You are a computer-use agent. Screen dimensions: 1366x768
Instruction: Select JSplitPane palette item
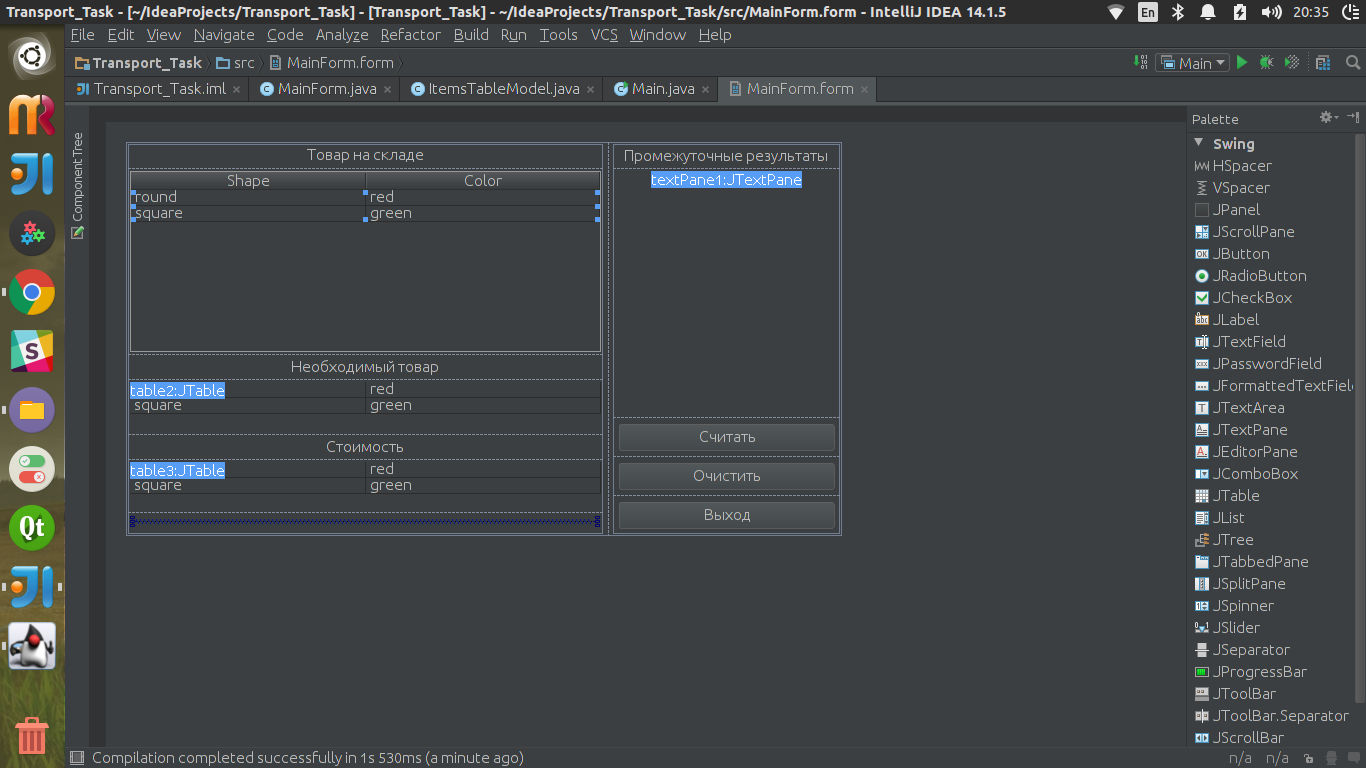click(x=1240, y=584)
